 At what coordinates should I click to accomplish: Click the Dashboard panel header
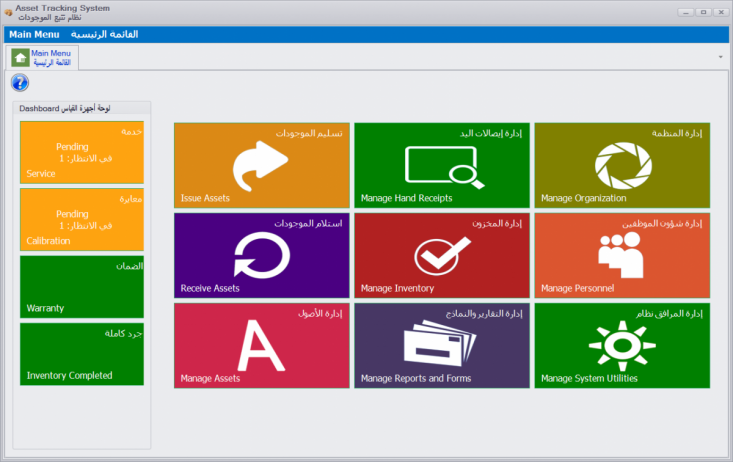82,107
